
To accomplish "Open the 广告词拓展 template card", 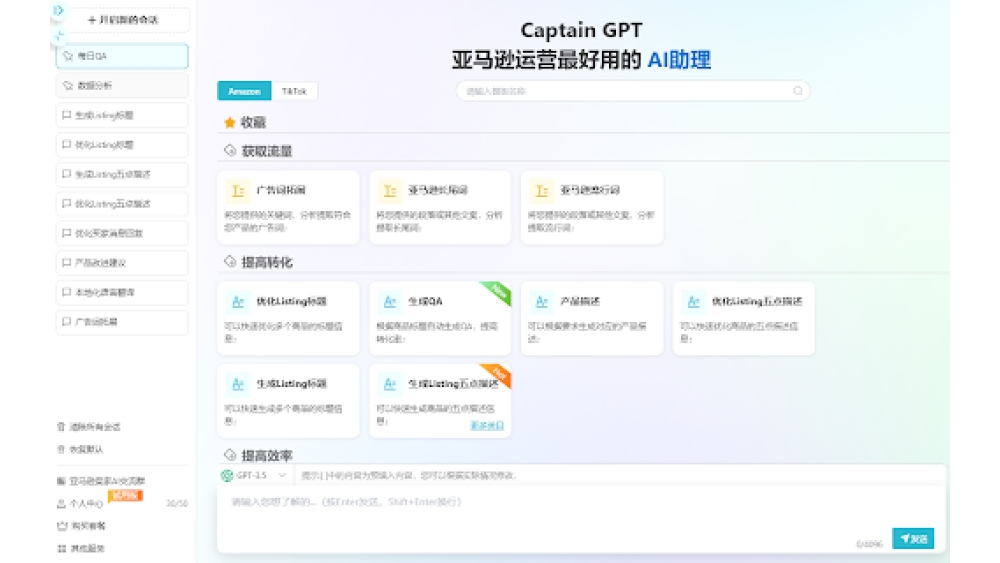I will point(288,207).
